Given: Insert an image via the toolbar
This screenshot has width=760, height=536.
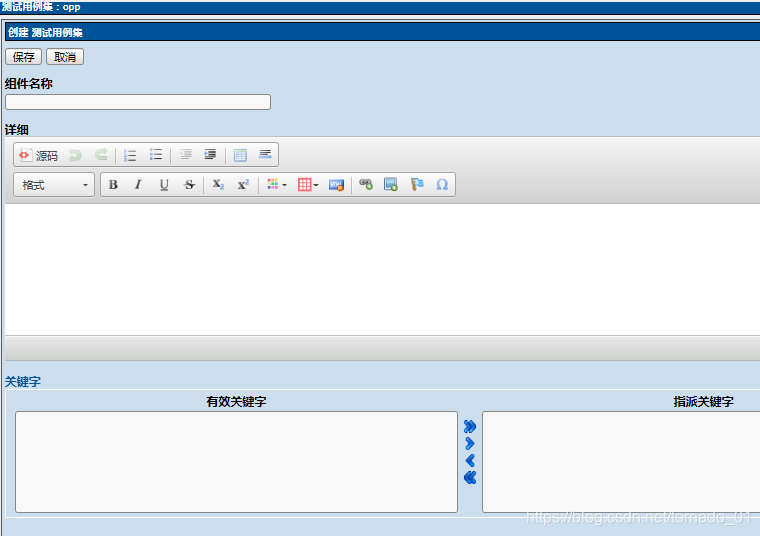Looking at the screenshot, I should click(391, 184).
